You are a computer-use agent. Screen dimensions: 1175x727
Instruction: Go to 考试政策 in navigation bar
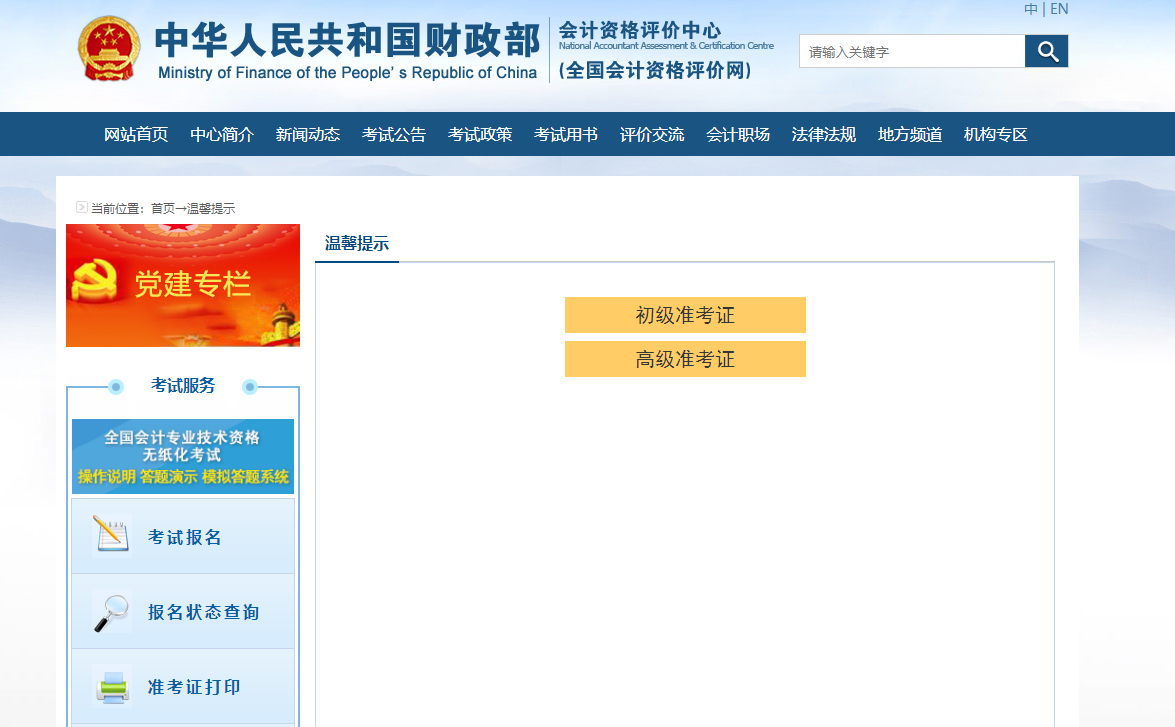point(480,134)
